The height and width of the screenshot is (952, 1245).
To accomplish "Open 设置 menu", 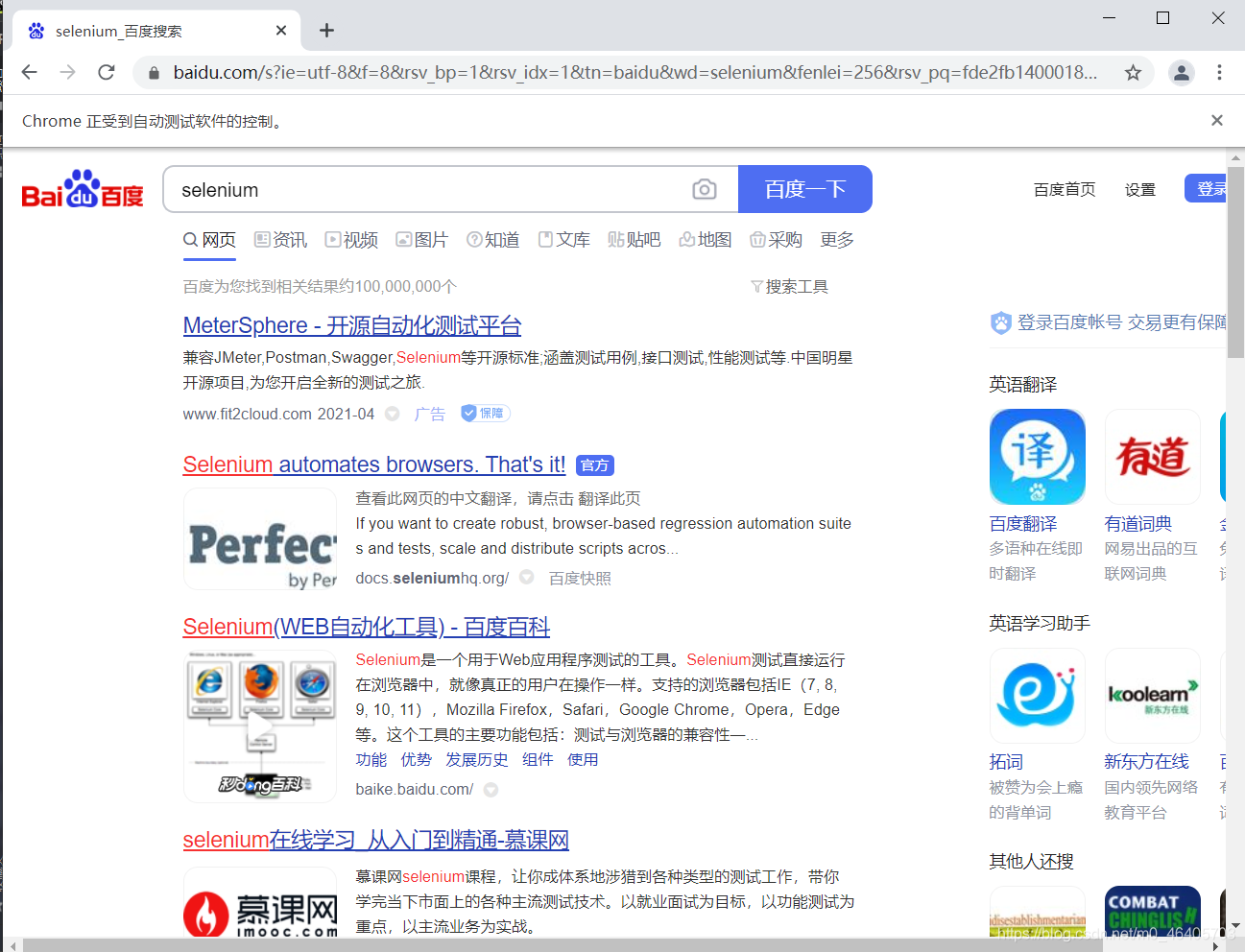I will tap(1140, 189).
